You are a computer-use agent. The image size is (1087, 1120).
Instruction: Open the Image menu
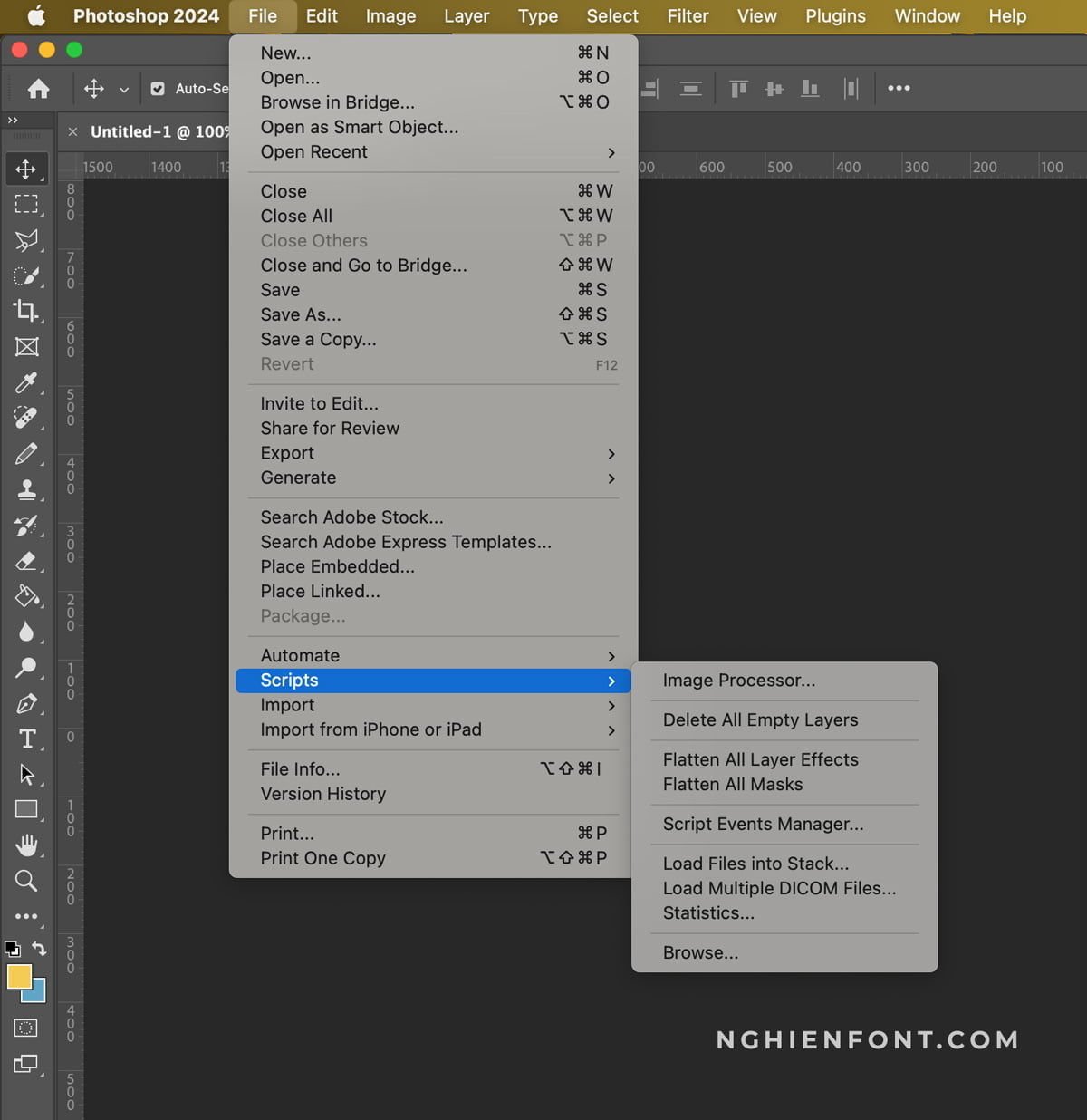point(390,16)
